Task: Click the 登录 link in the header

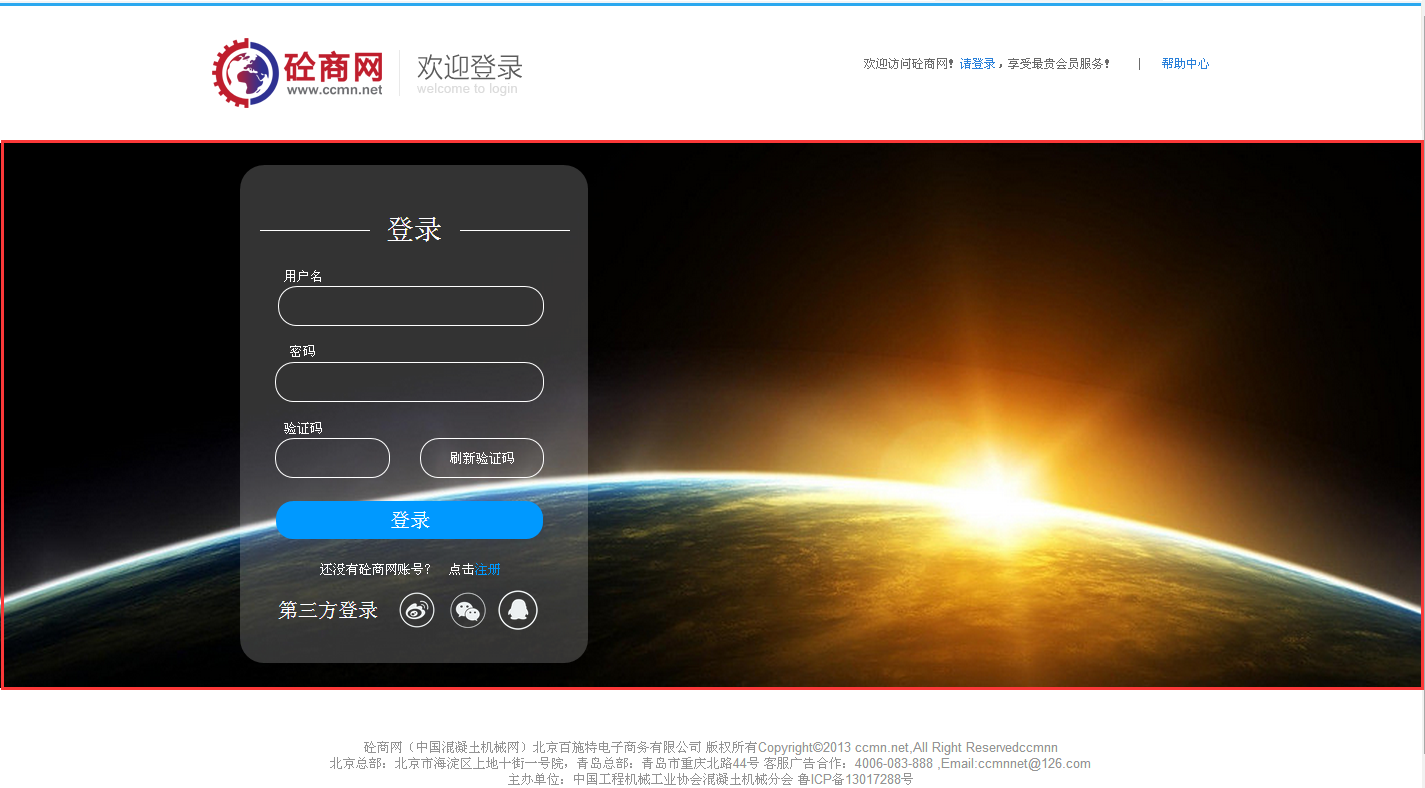Action: [x=984, y=64]
